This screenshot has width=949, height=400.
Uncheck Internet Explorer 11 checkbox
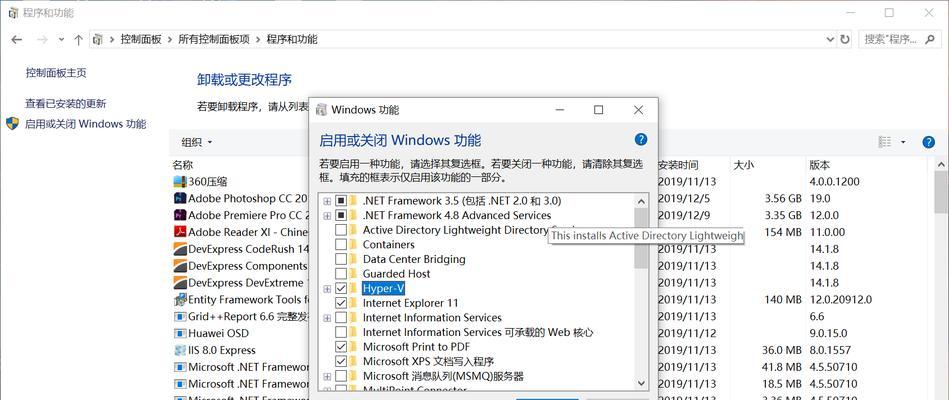pos(341,303)
